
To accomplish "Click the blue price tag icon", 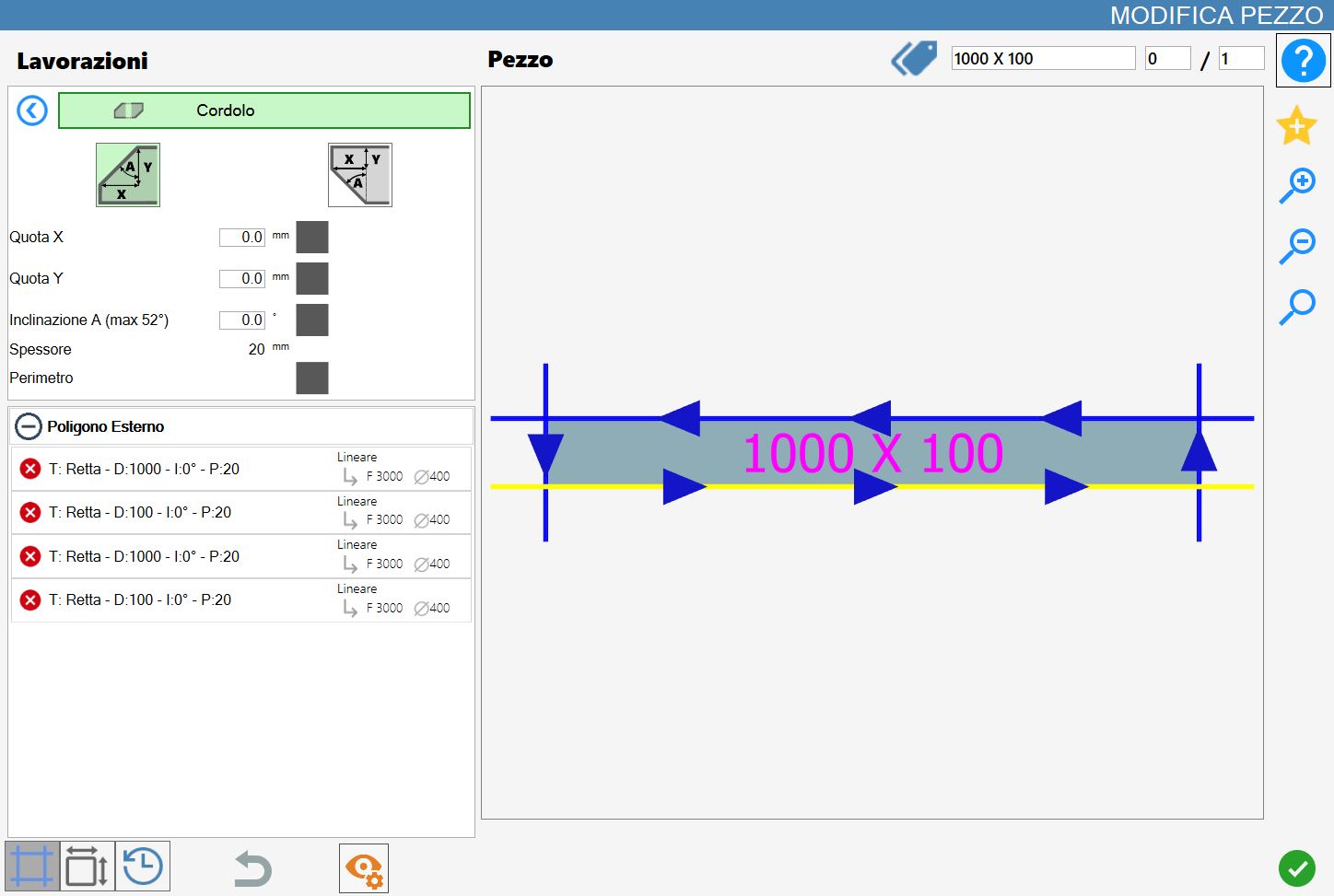I will coord(914,59).
